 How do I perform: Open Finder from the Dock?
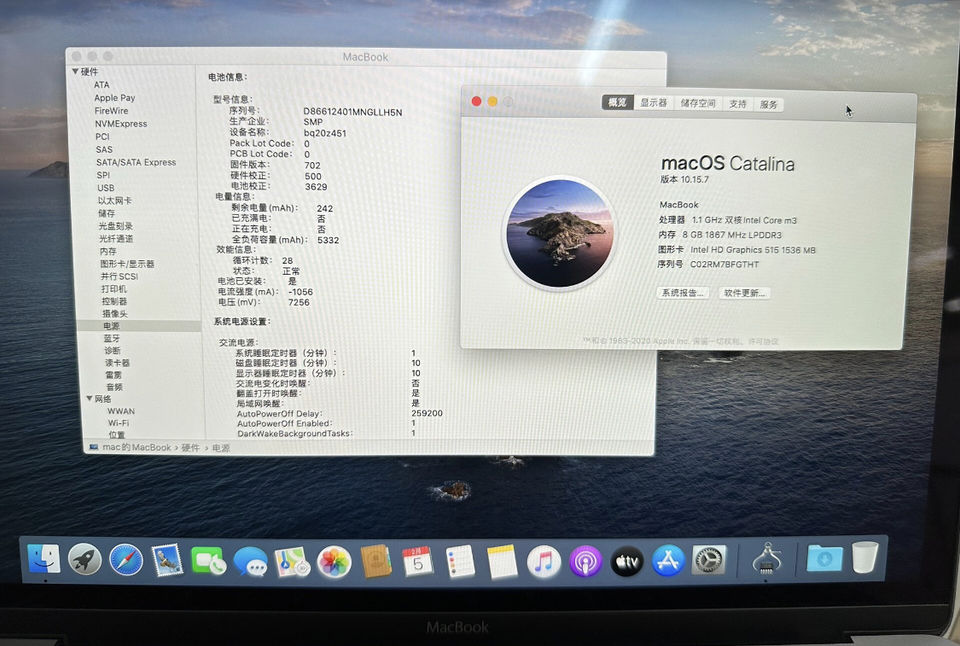43,559
